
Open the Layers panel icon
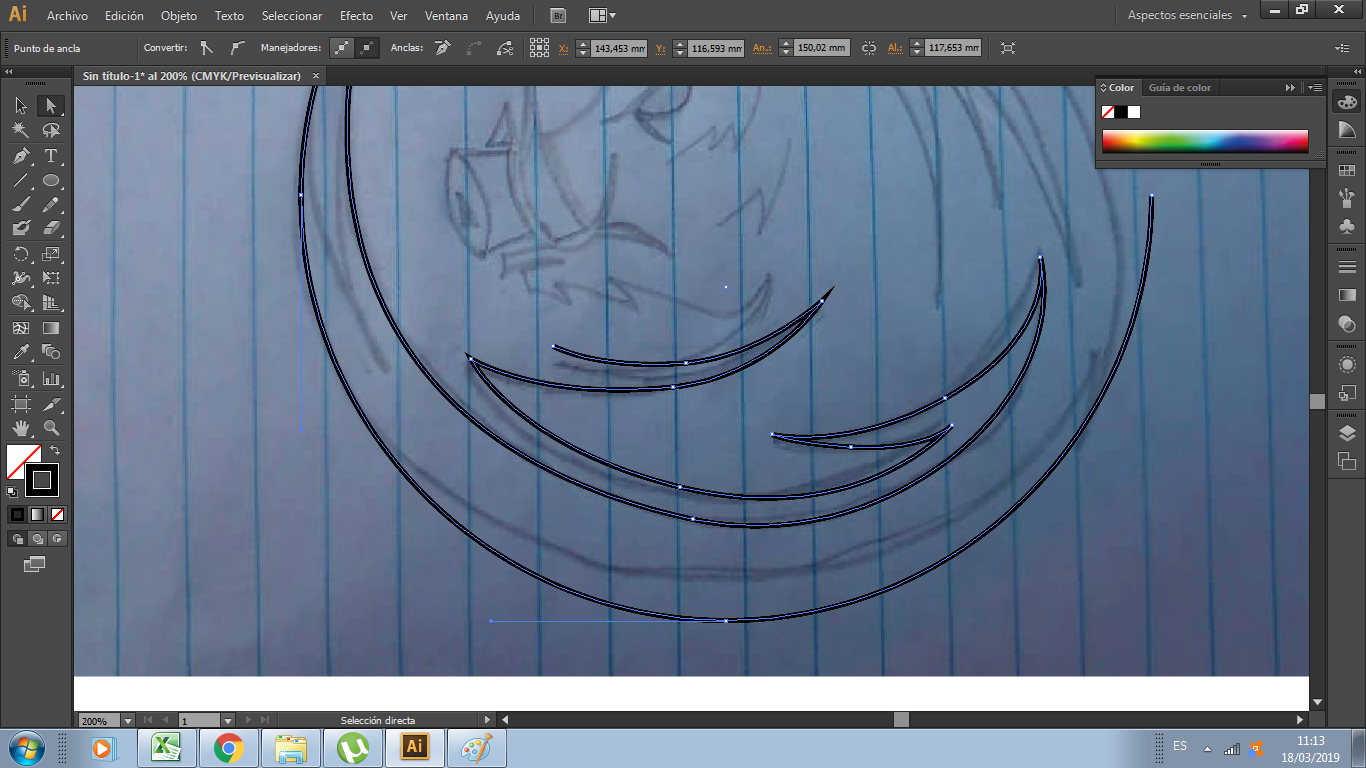1347,433
